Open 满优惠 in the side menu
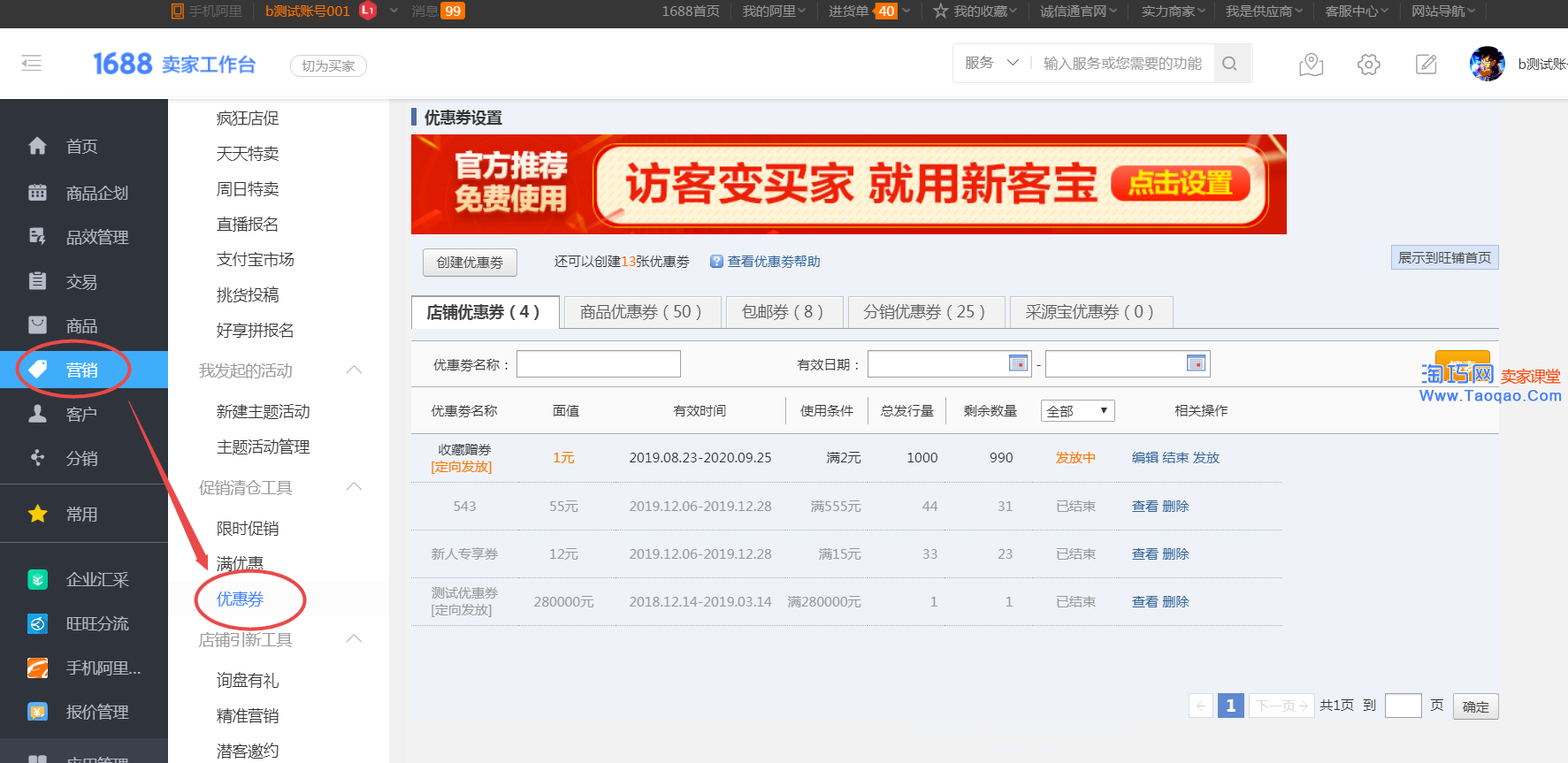 pos(240,563)
